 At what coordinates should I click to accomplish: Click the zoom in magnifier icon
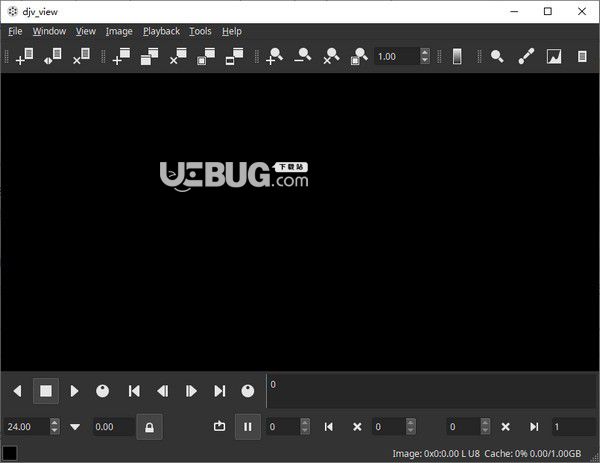pos(274,57)
